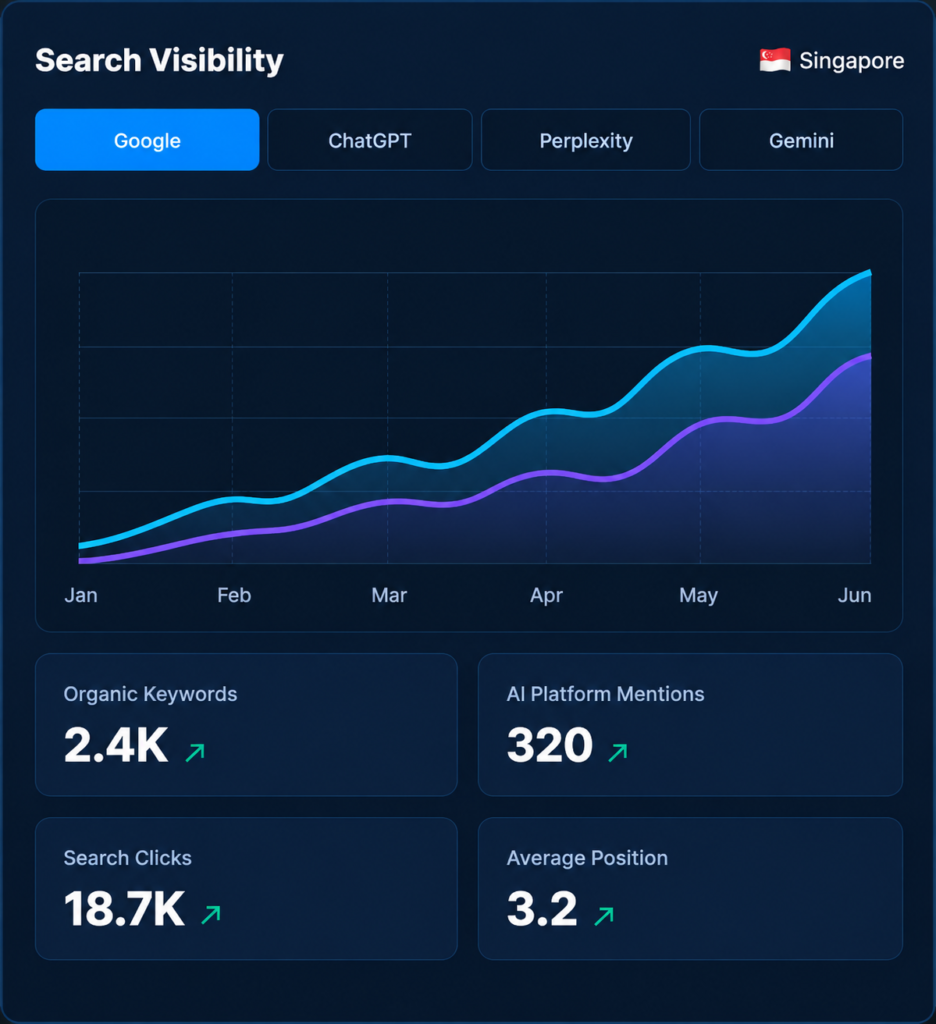Switch to the ChatGPT tab
936x1024 pixels.
(x=370, y=140)
